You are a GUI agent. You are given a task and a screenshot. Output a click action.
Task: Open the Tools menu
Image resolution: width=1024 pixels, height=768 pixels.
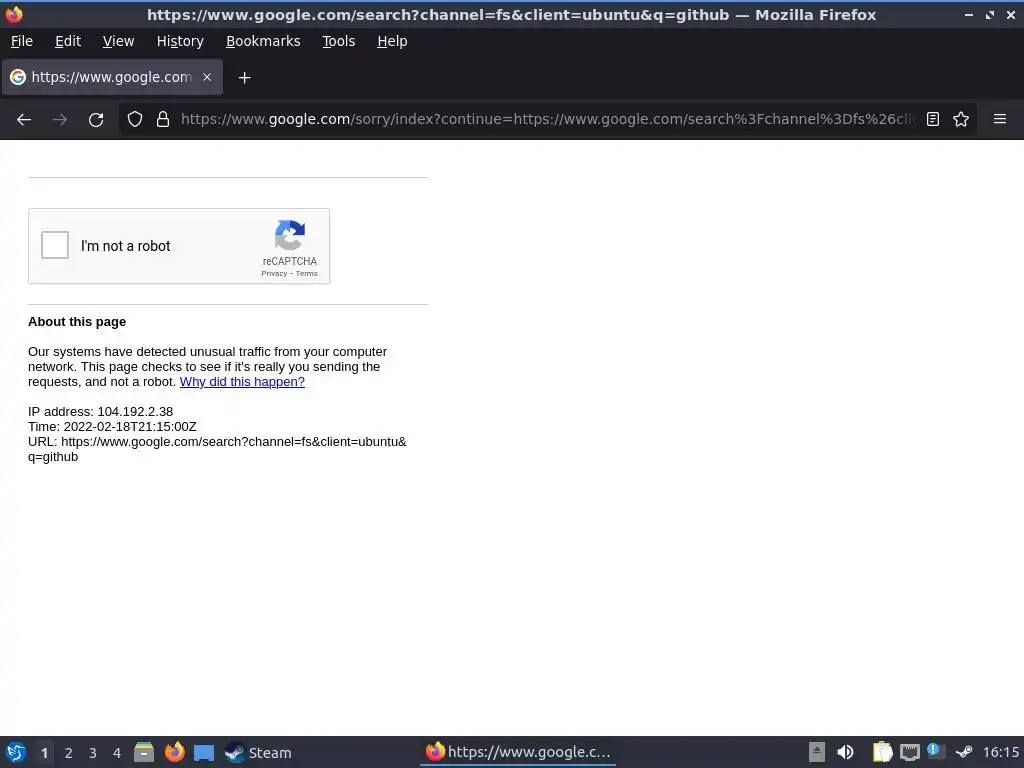point(338,41)
